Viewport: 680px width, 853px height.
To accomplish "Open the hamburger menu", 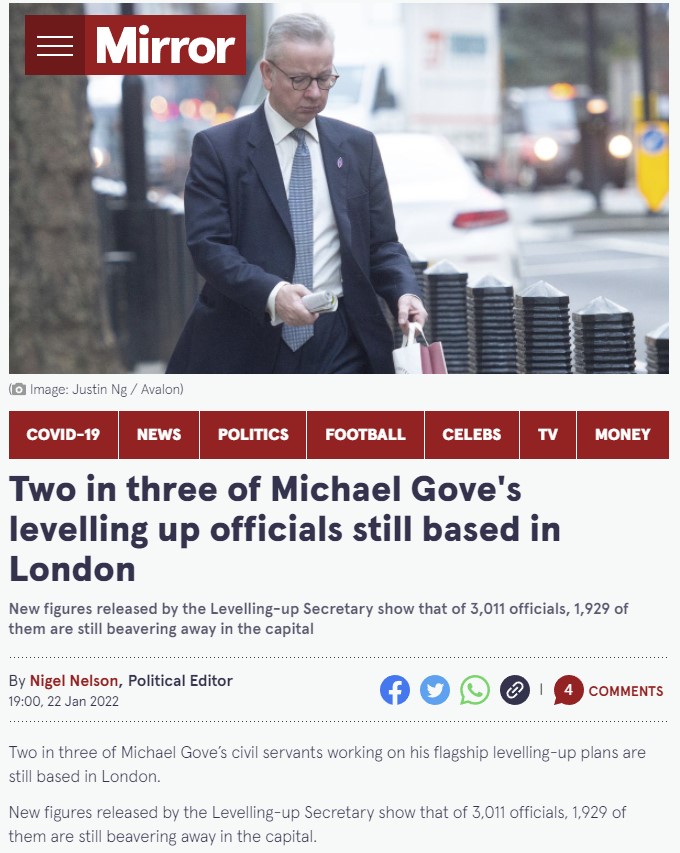I will [55, 45].
